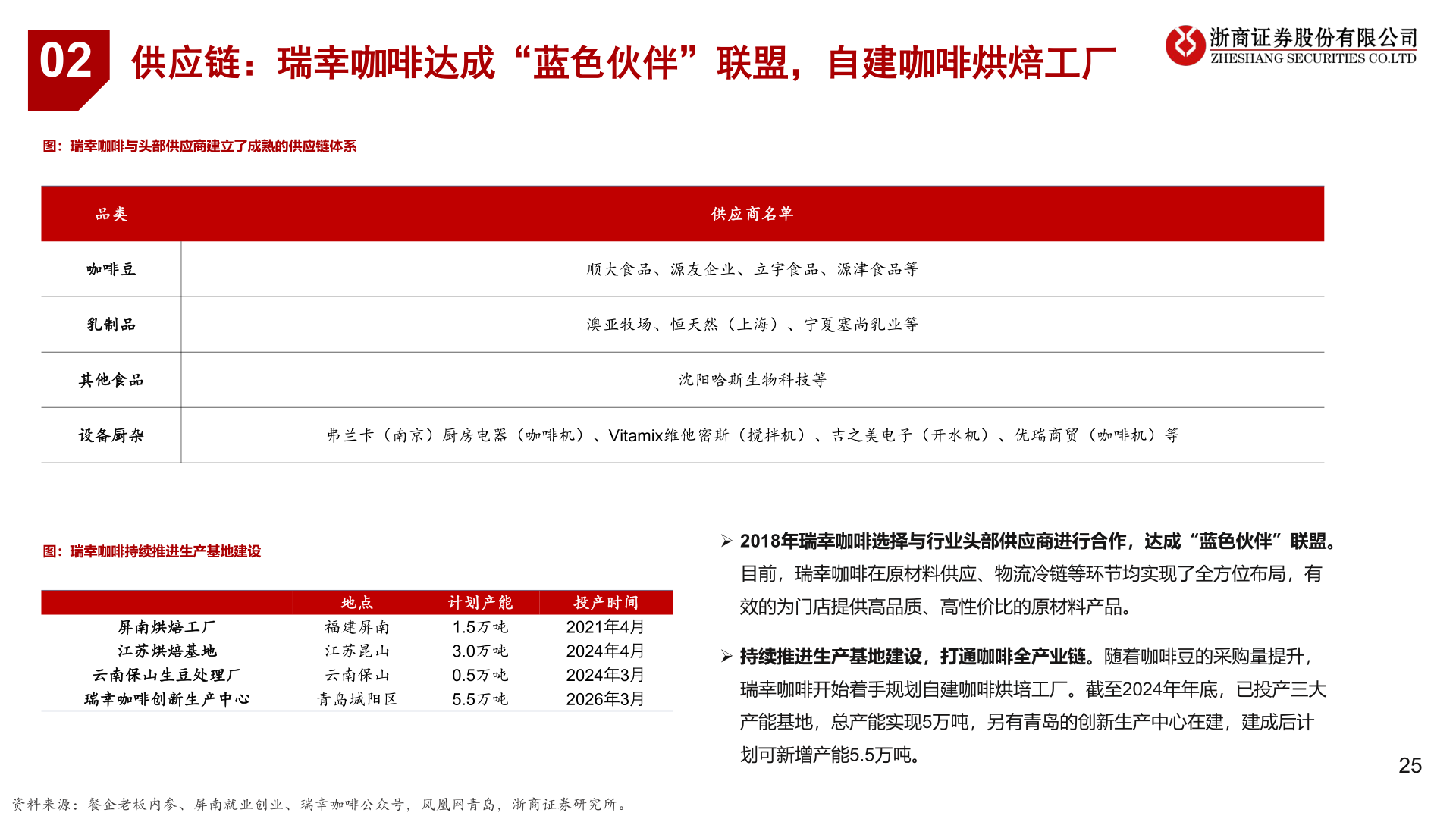Select the "其他食品" category cell
This screenshot has width=1456, height=819.
tap(111, 380)
